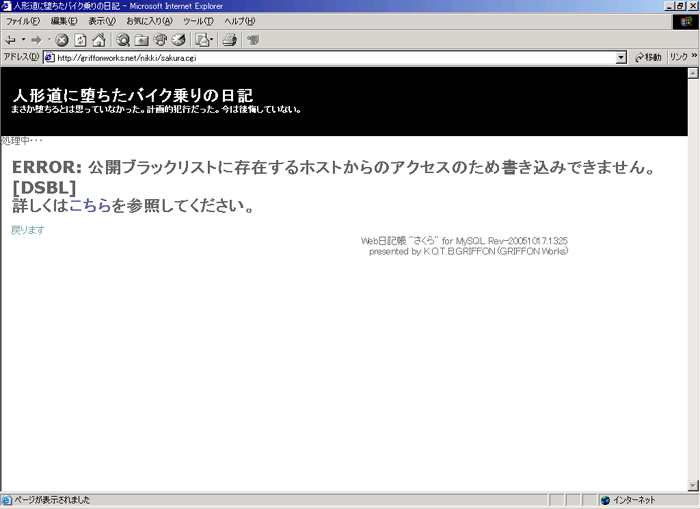This screenshot has width=700, height=509.
Task: Open the Favorites panel icon
Action: [141, 40]
